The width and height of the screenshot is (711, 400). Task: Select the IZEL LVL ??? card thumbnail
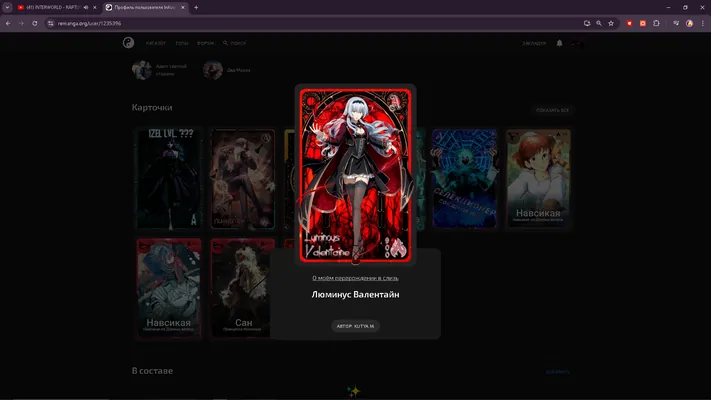pos(169,179)
